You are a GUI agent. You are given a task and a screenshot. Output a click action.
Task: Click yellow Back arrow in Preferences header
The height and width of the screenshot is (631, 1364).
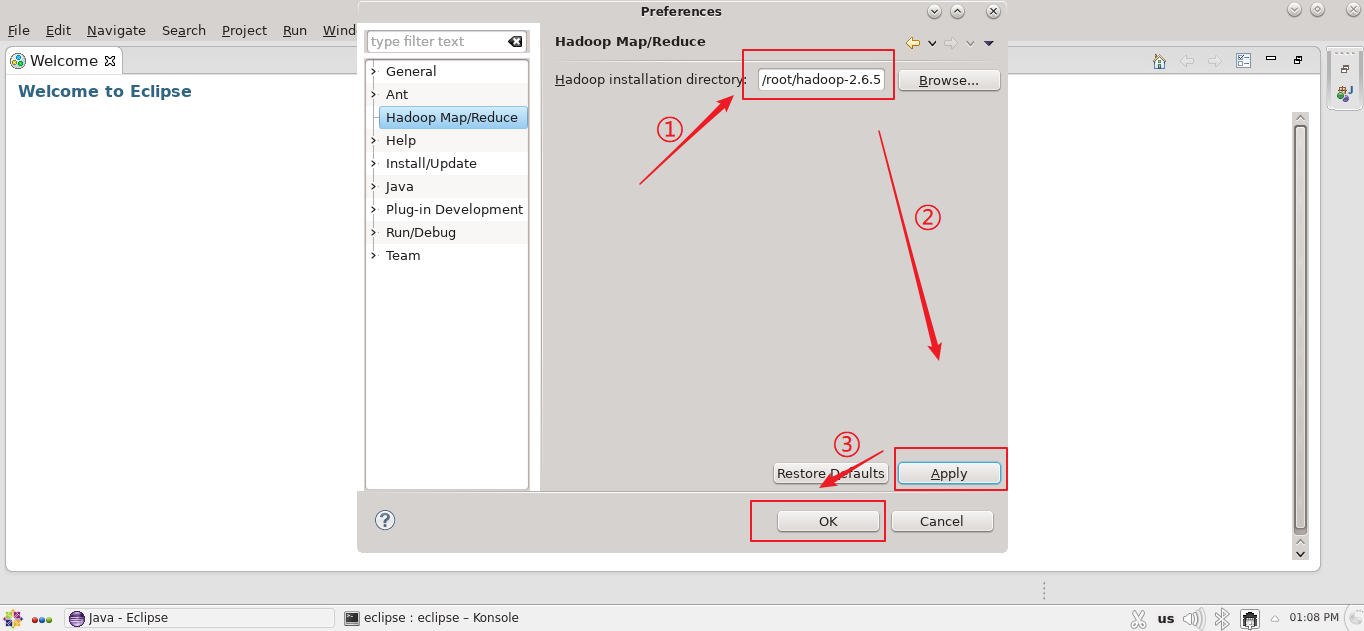point(913,43)
